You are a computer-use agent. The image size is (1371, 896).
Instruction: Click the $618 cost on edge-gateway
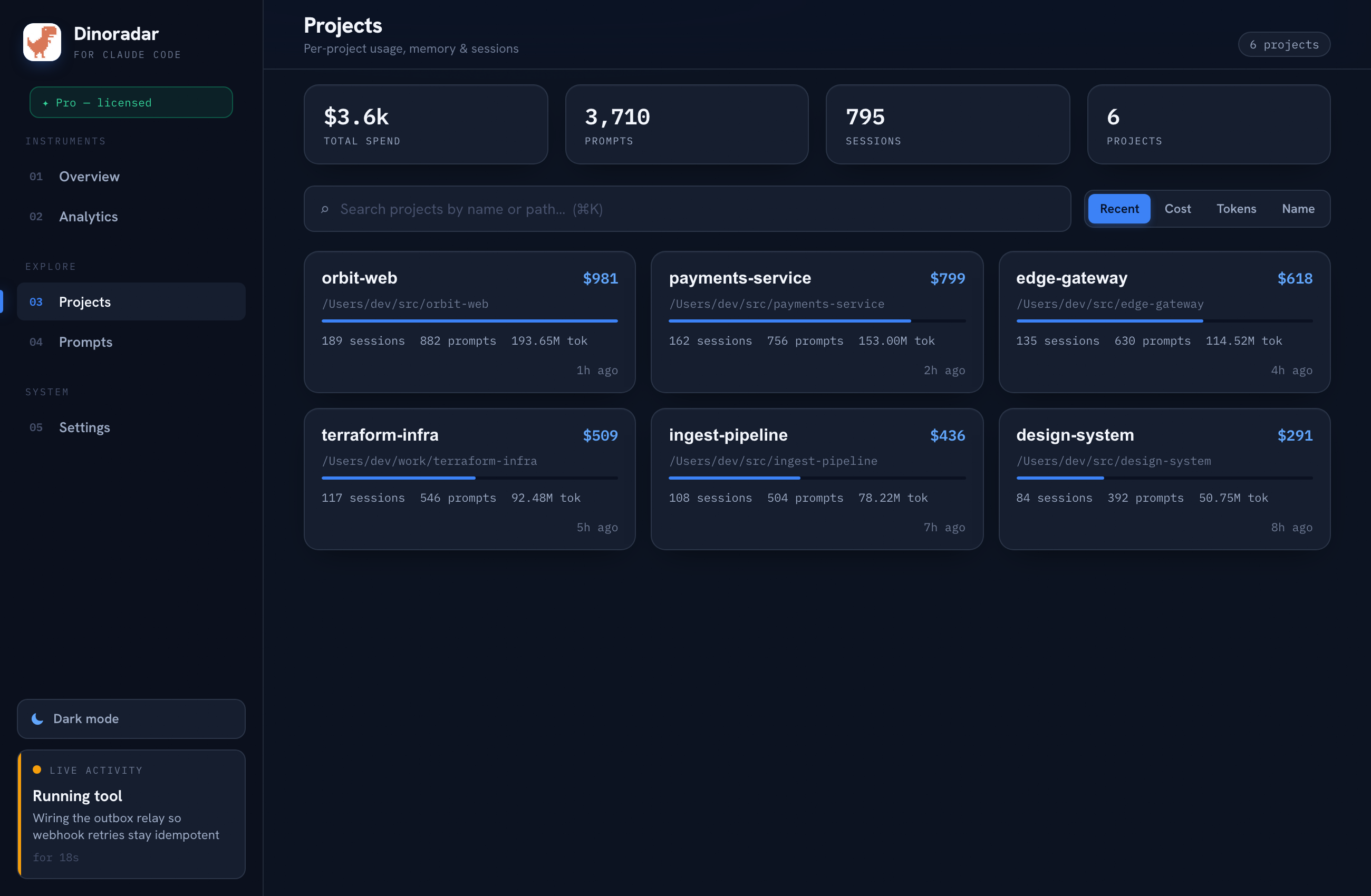click(1295, 279)
